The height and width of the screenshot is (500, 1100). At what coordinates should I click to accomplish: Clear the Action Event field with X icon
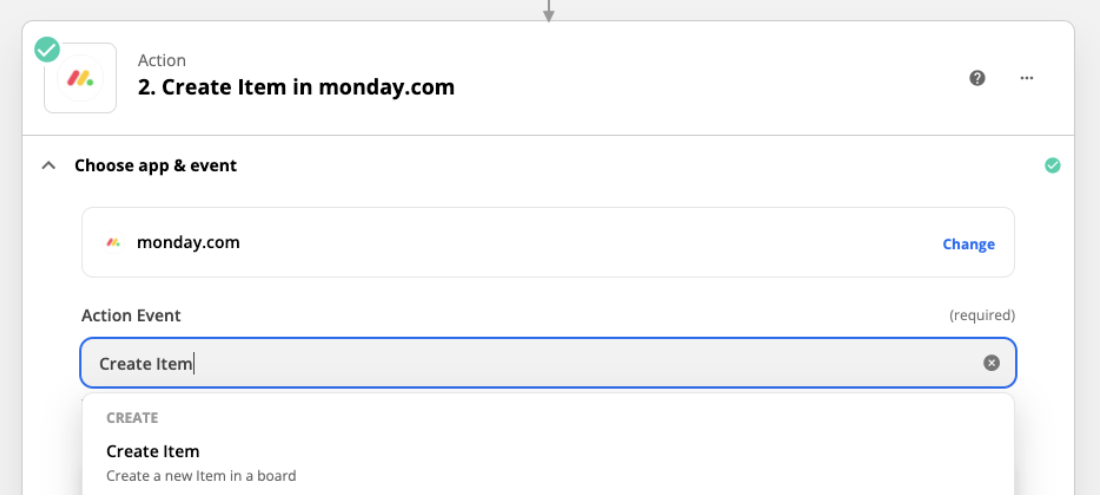[x=991, y=363]
